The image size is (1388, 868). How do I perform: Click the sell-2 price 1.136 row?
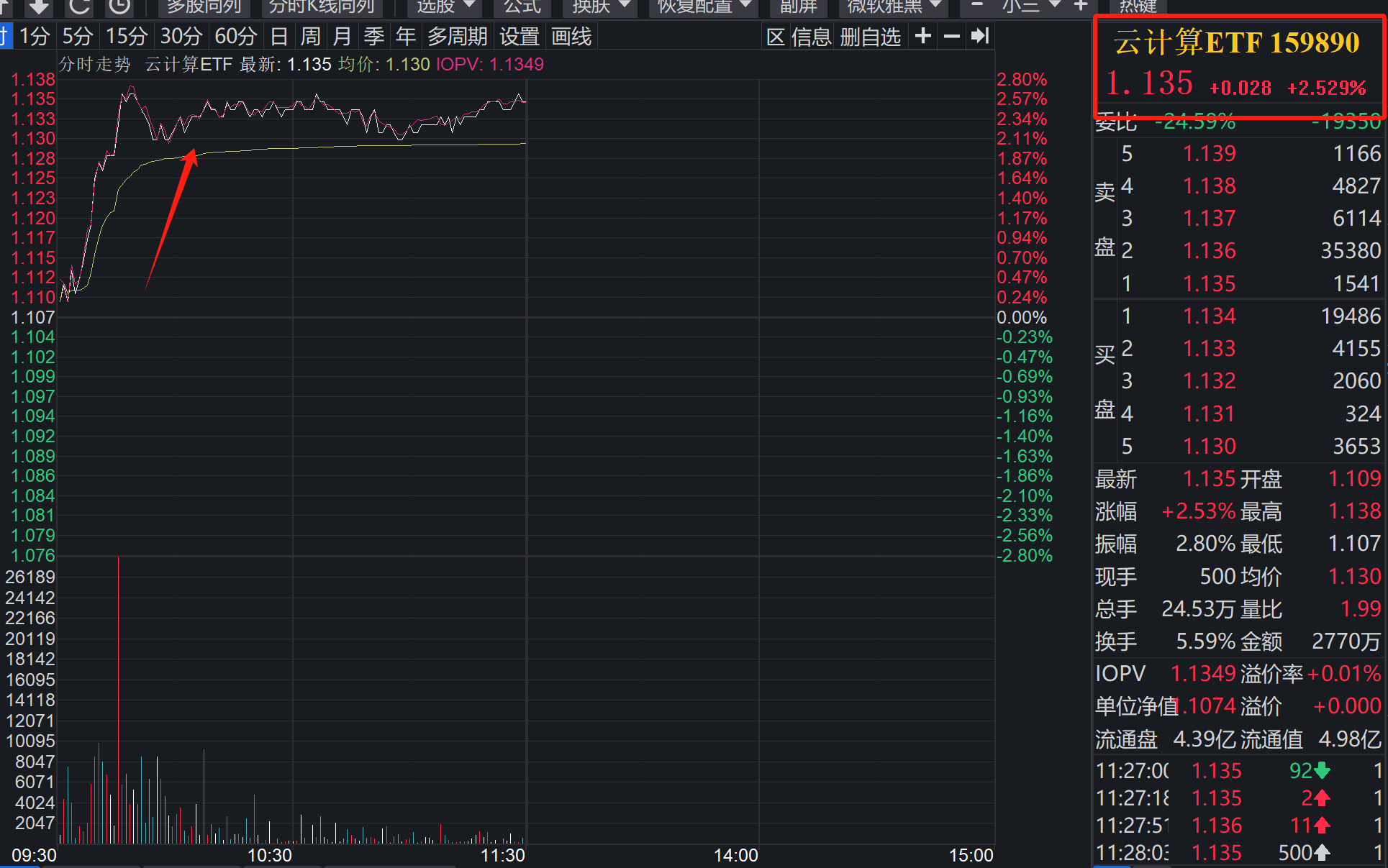[1209, 250]
